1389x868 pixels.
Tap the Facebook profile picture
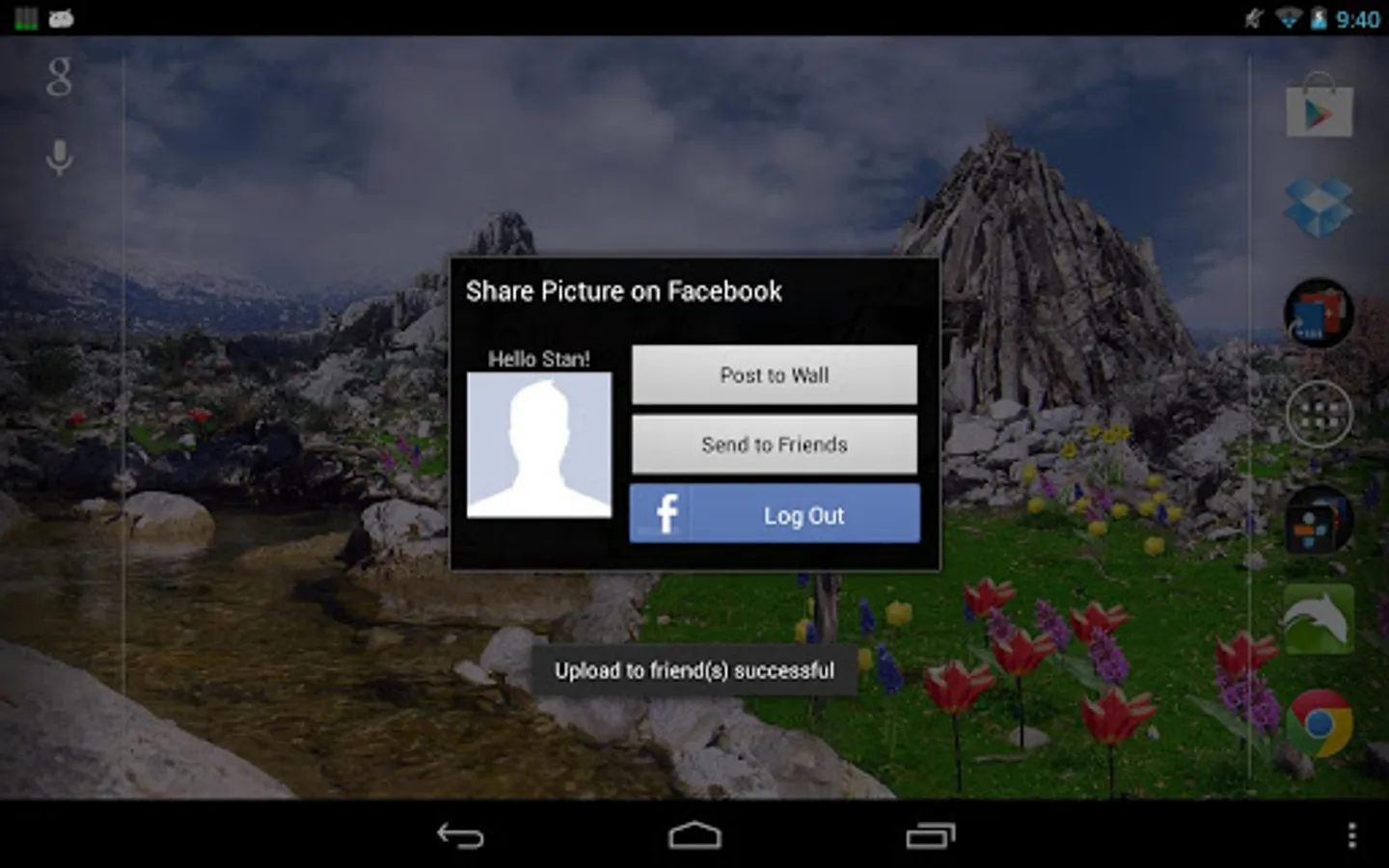[x=539, y=446]
